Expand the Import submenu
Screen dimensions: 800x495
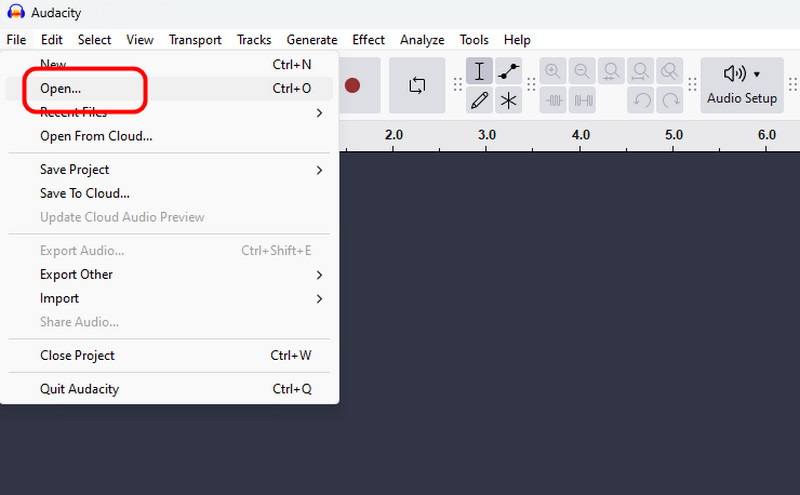169,299
